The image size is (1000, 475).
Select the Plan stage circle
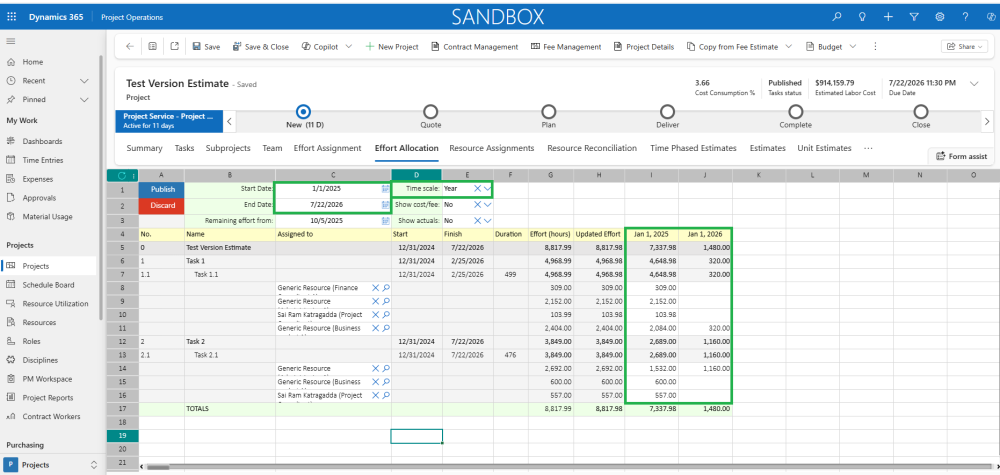[548, 112]
